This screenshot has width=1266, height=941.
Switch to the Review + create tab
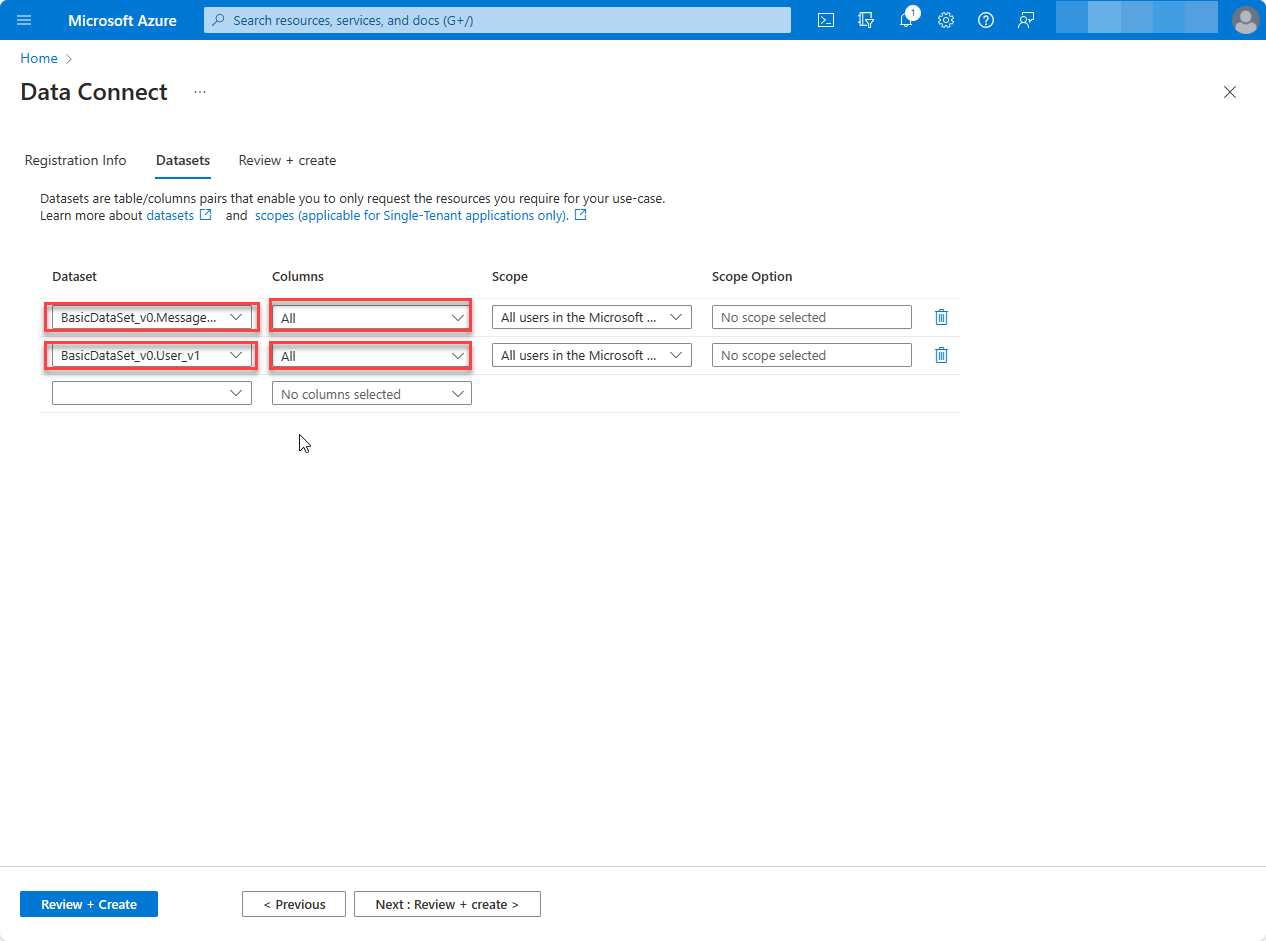pyautogui.click(x=287, y=160)
